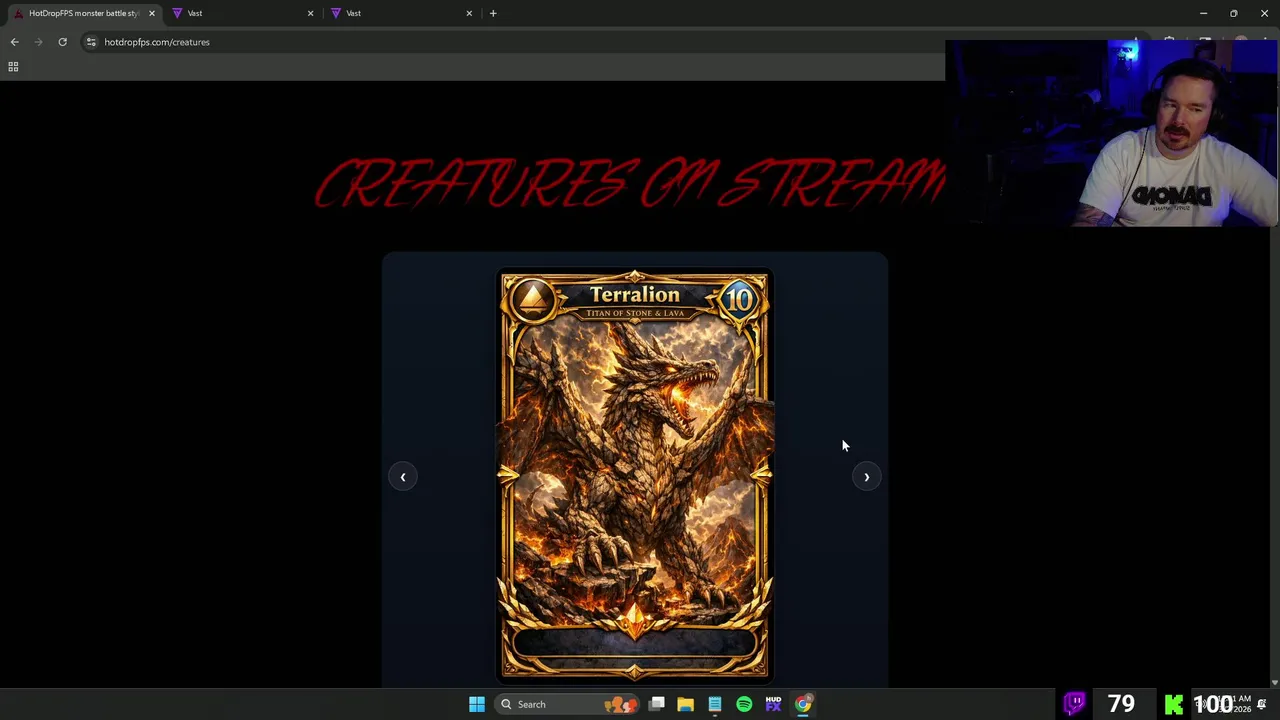This screenshot has width=1280, height=720.
Task: Open Task View from the taskbar
Action: point(657,704)
